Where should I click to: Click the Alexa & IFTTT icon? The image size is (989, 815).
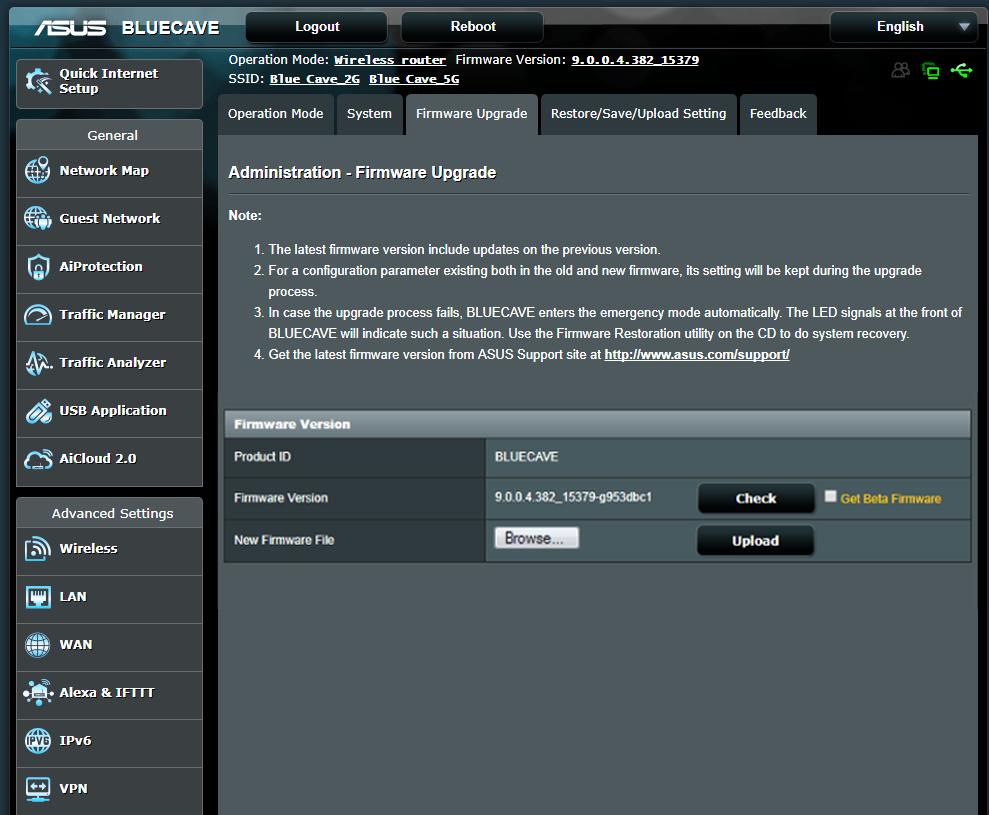[x=38, y=693]
